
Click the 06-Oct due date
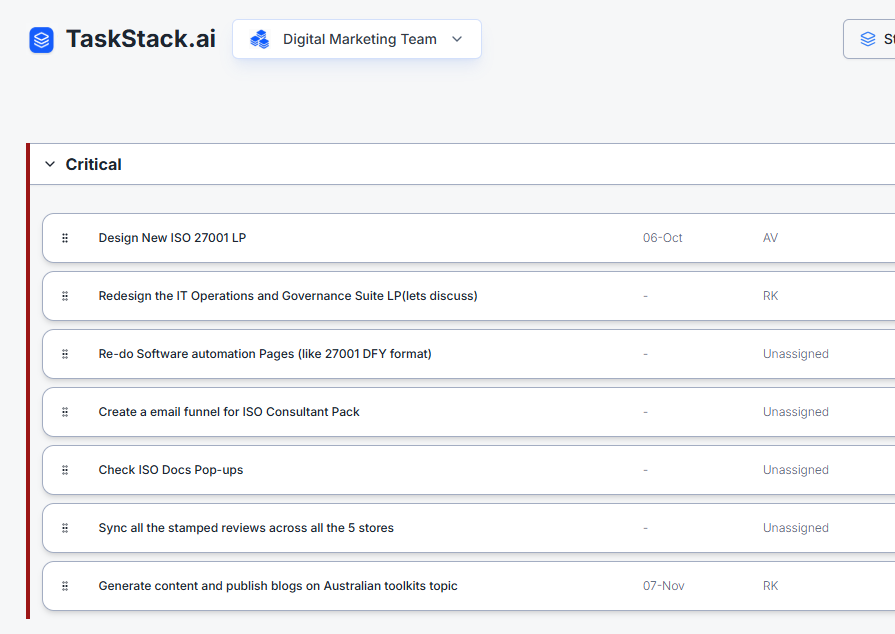tap(662, 238)
